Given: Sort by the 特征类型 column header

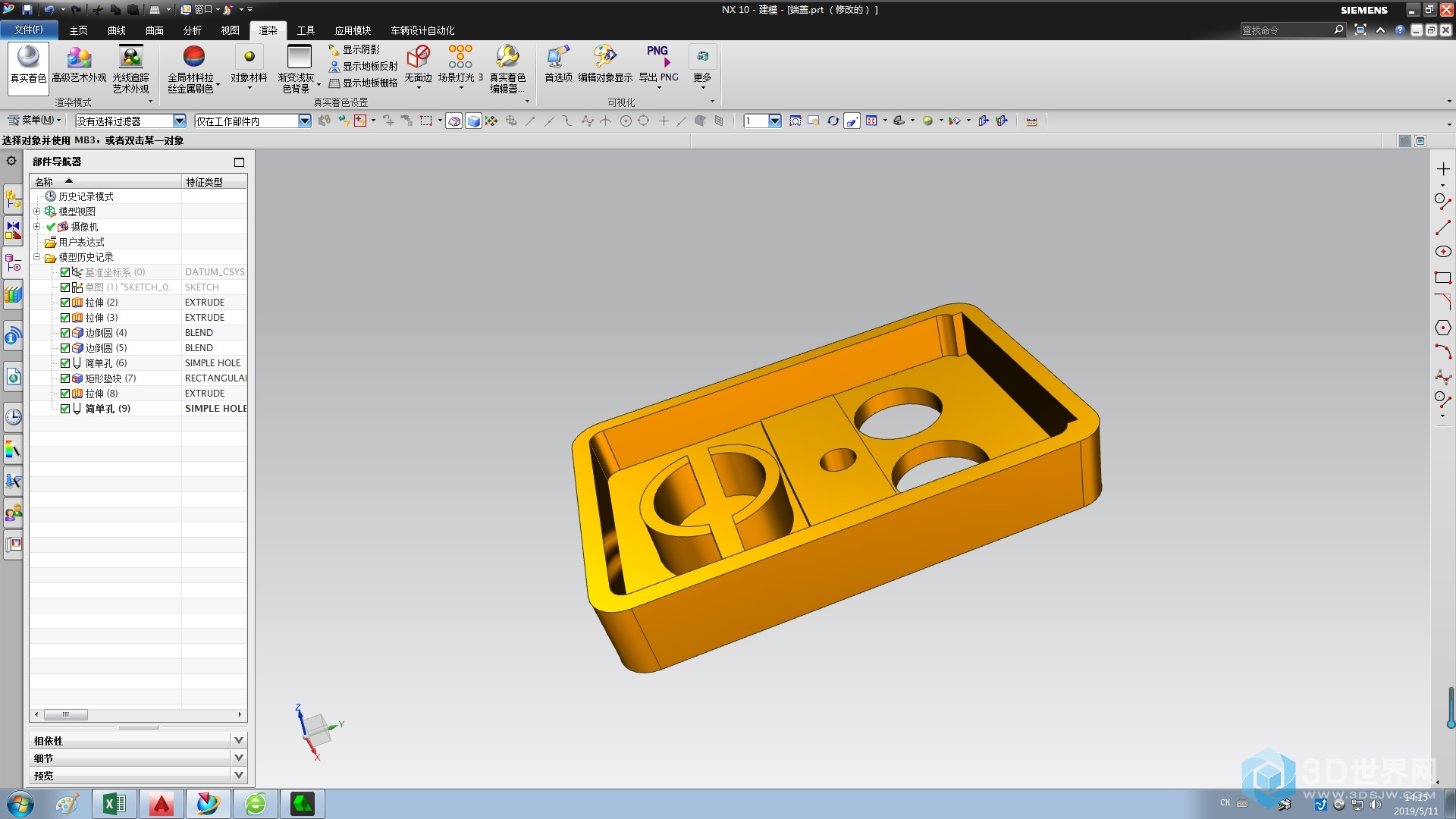Looking at the screenshot, I should (x=215, y=182).
